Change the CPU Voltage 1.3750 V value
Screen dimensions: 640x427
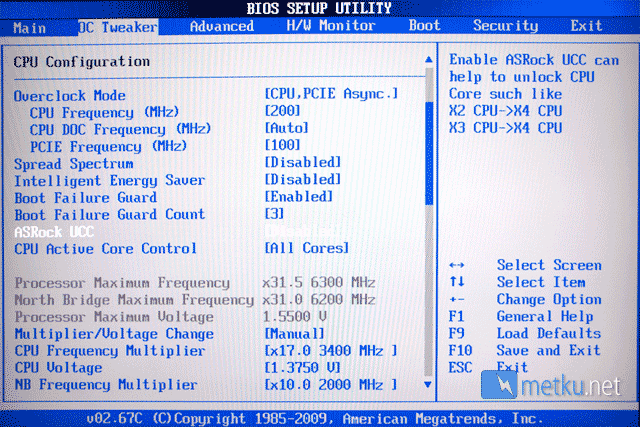pos(302,368)
